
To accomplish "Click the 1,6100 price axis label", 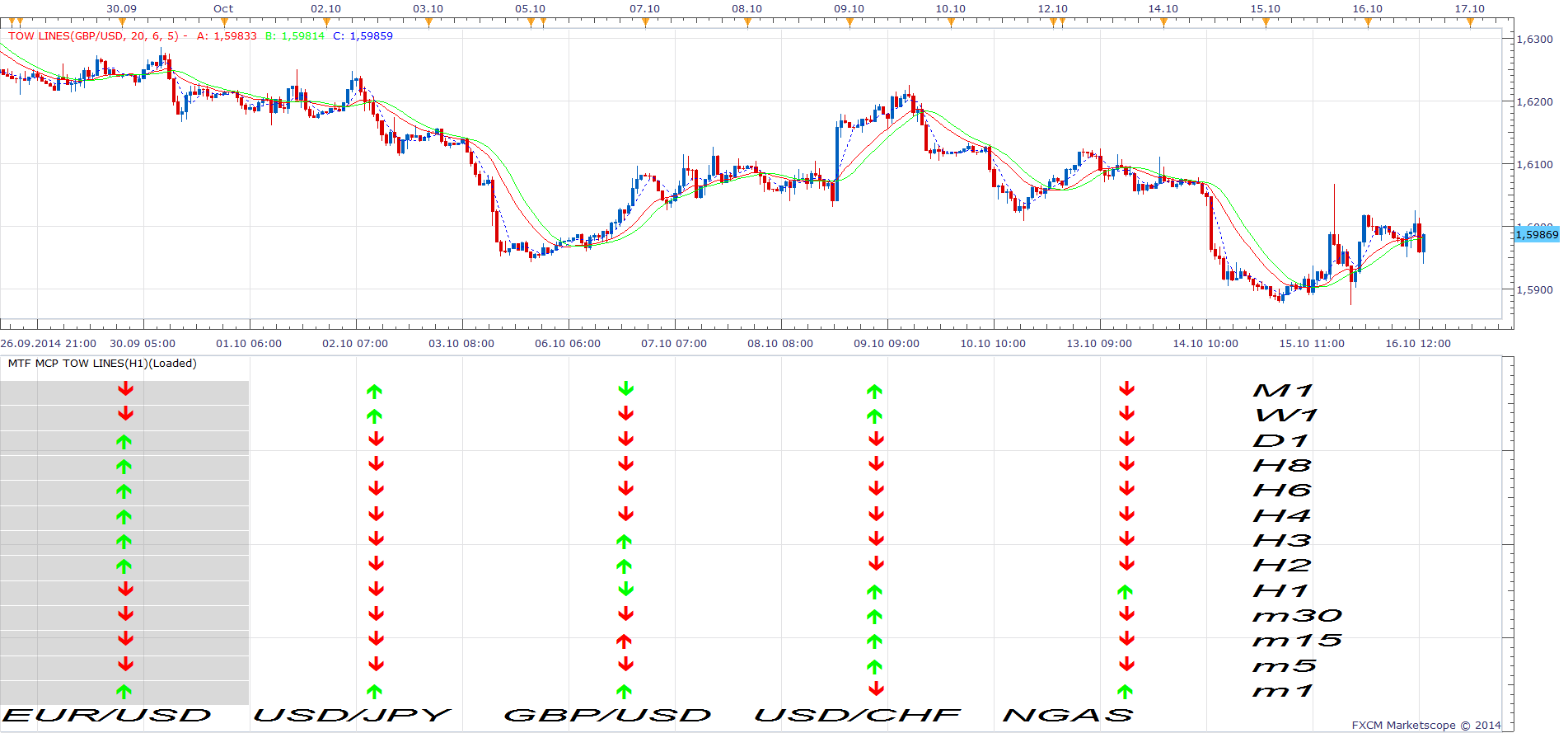I will click(1535, 164).
